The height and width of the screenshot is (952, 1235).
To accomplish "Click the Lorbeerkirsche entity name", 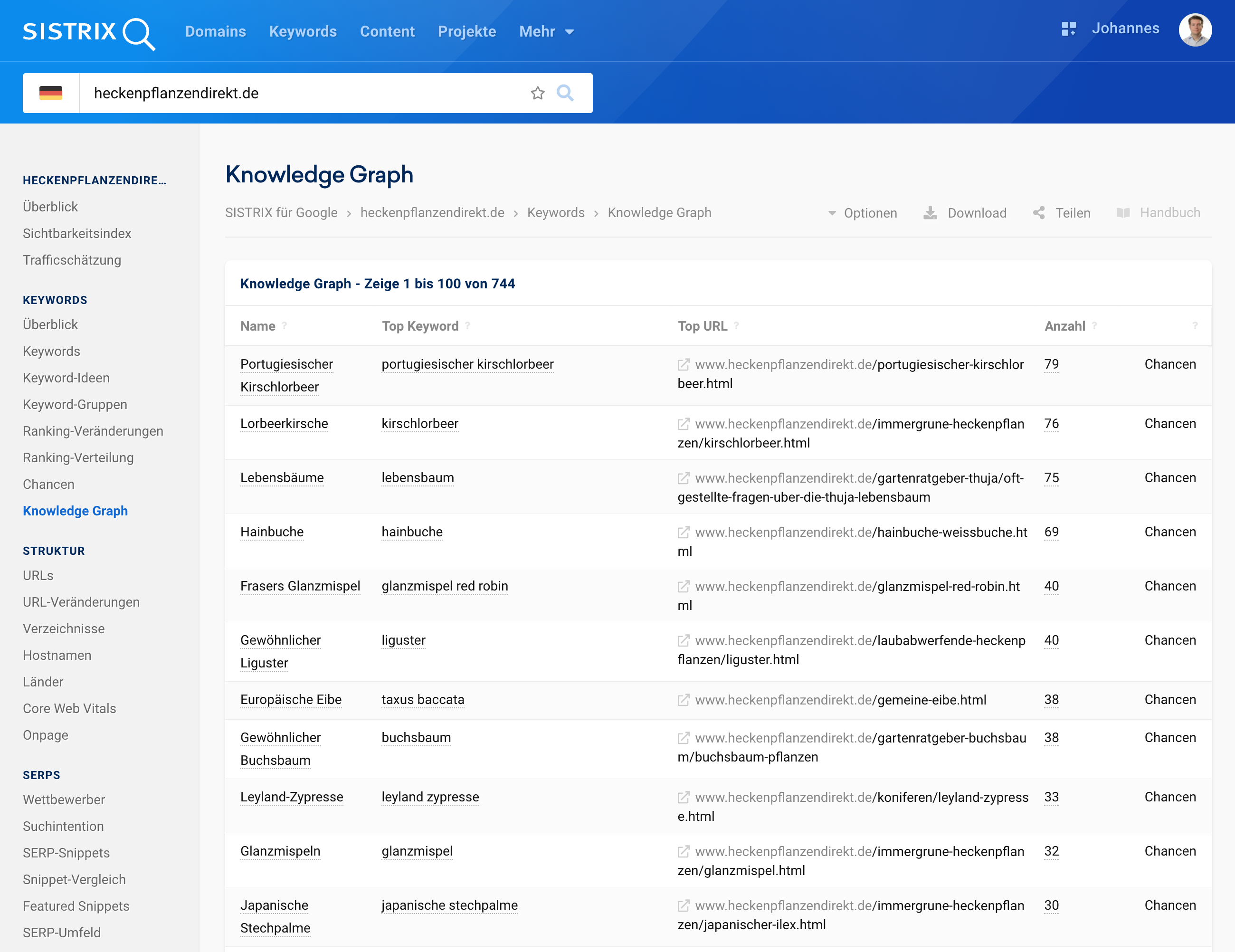I will [284, 424].
